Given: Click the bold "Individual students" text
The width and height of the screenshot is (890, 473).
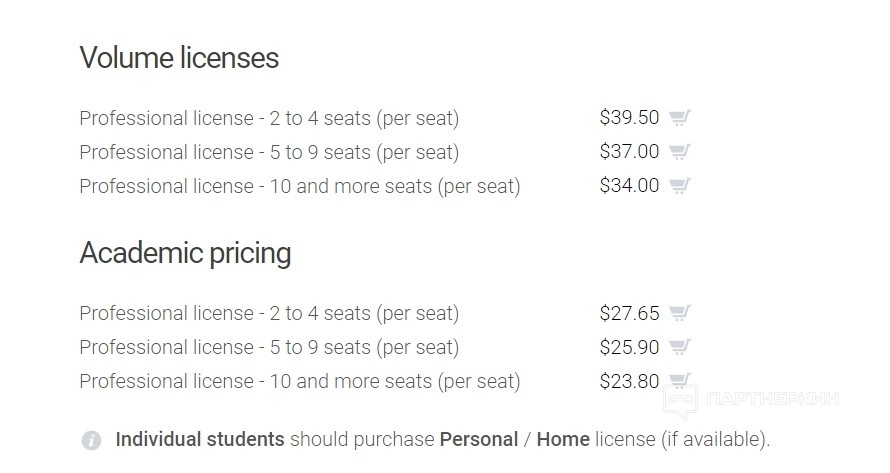Looking at the screenshot, I should (200, 439).
